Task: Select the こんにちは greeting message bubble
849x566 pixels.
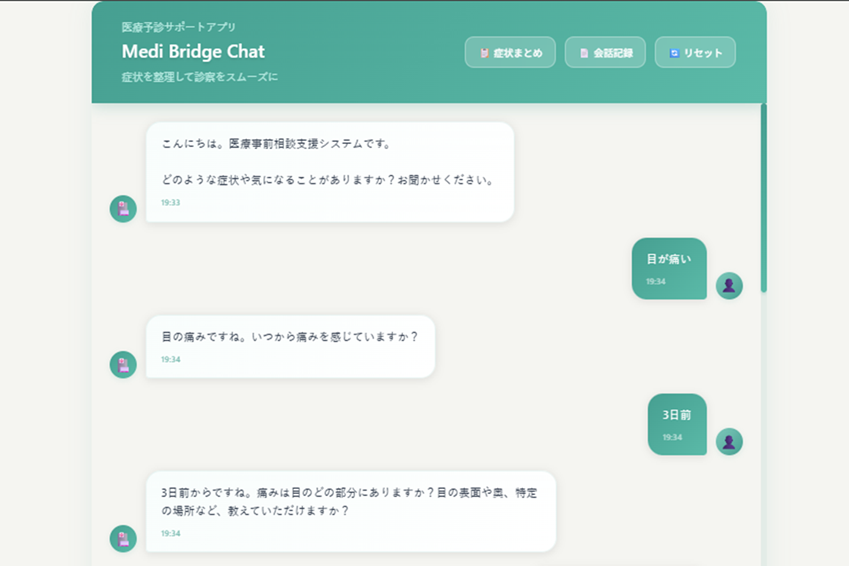Action: (329, 171)
